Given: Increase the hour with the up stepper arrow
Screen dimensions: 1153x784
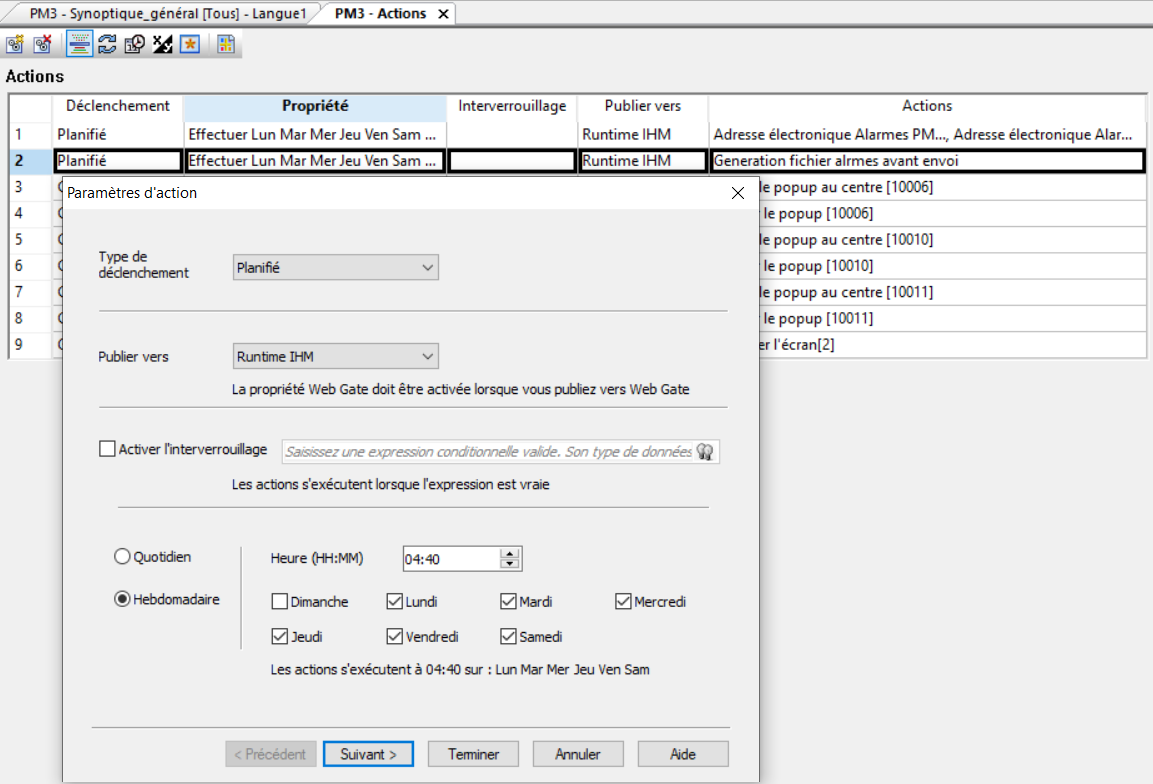Looking at the screenshot, I should [510, 554].
